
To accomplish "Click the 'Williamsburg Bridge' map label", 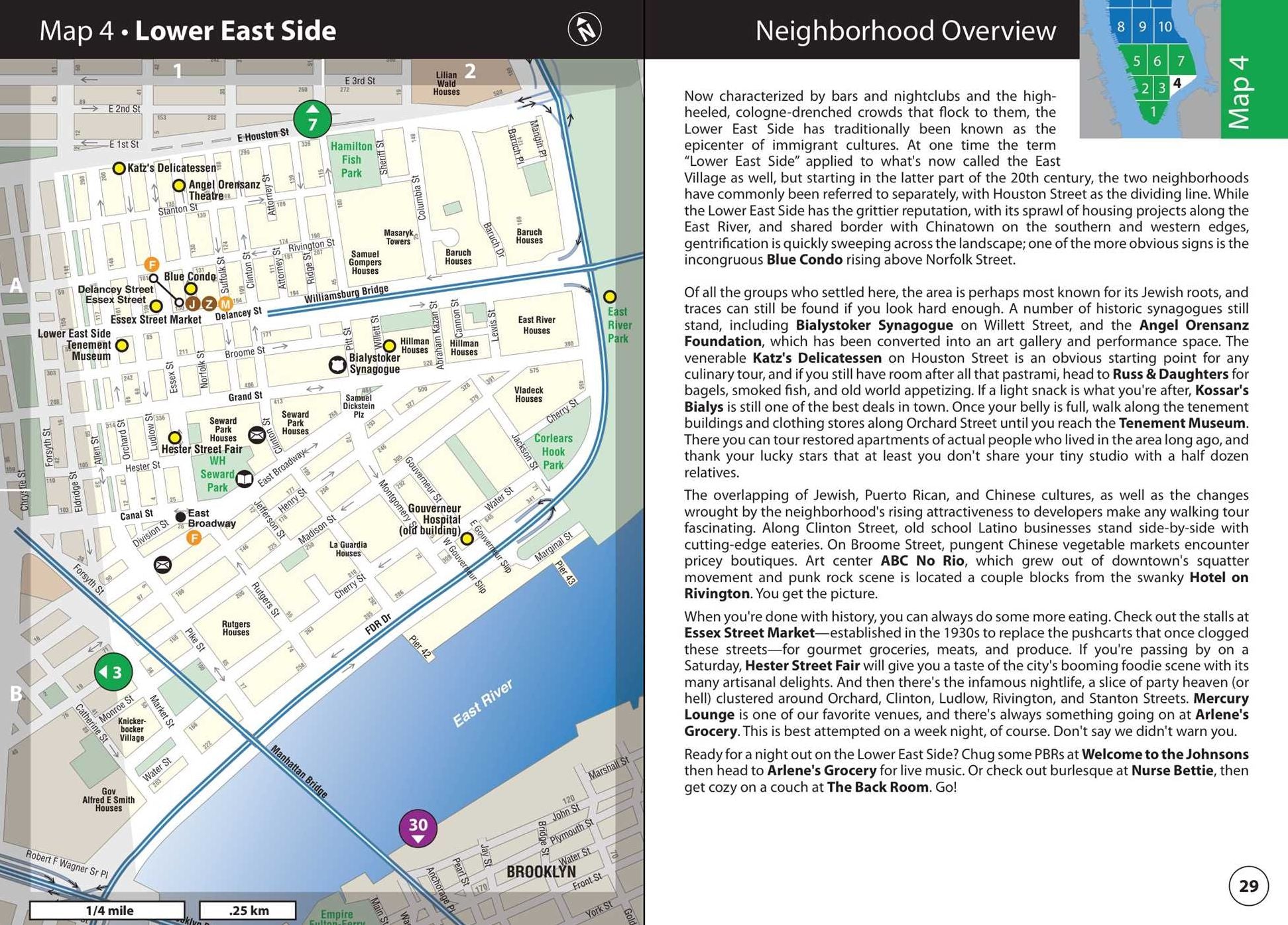I will click(347, 293).
